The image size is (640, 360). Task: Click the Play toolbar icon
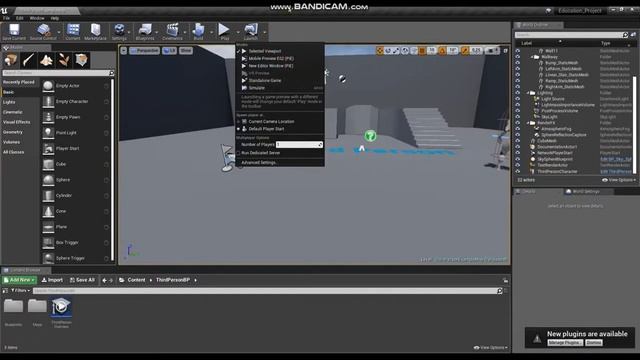click(x=224, y=31)
